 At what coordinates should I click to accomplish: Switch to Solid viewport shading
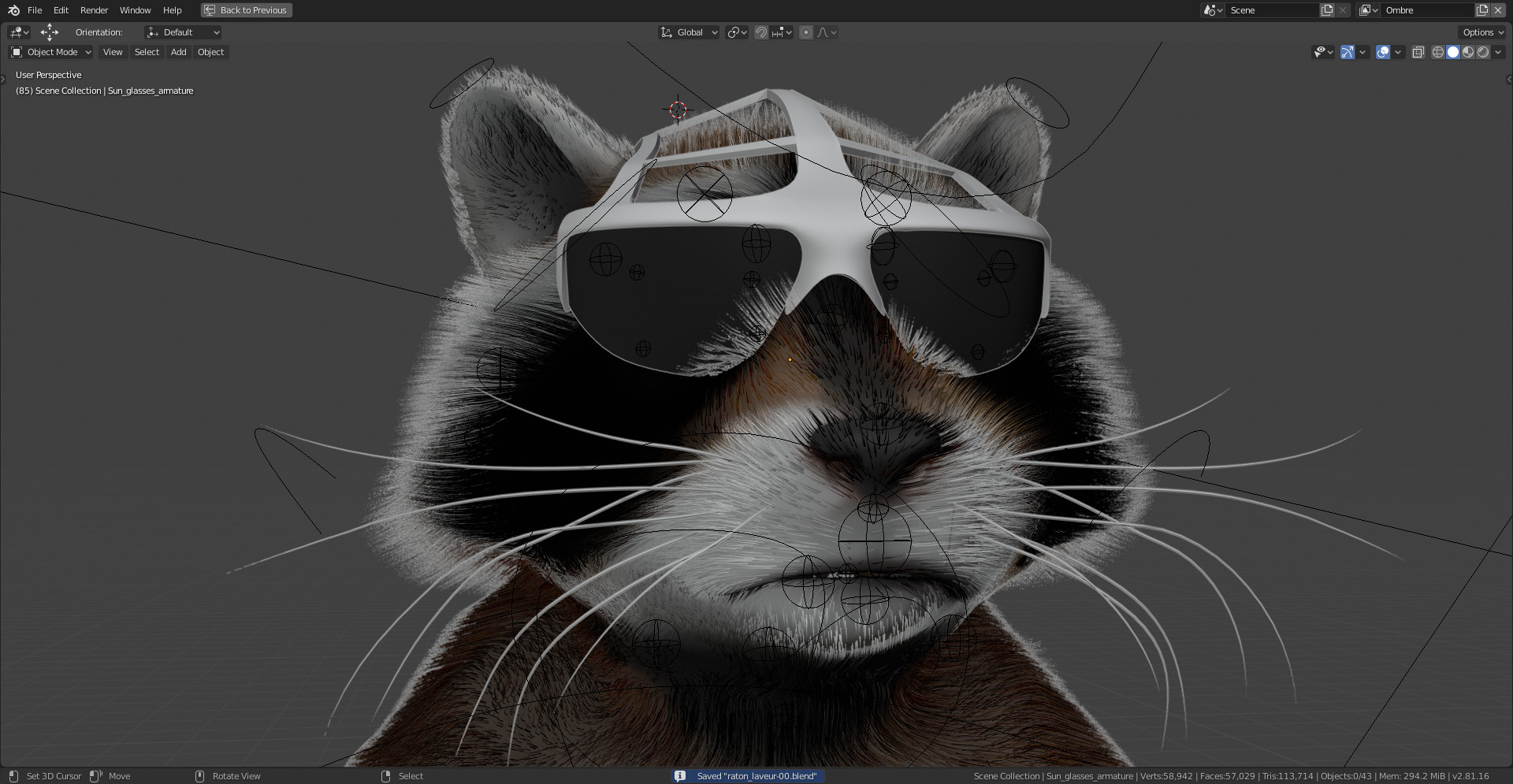[1453, 52]
